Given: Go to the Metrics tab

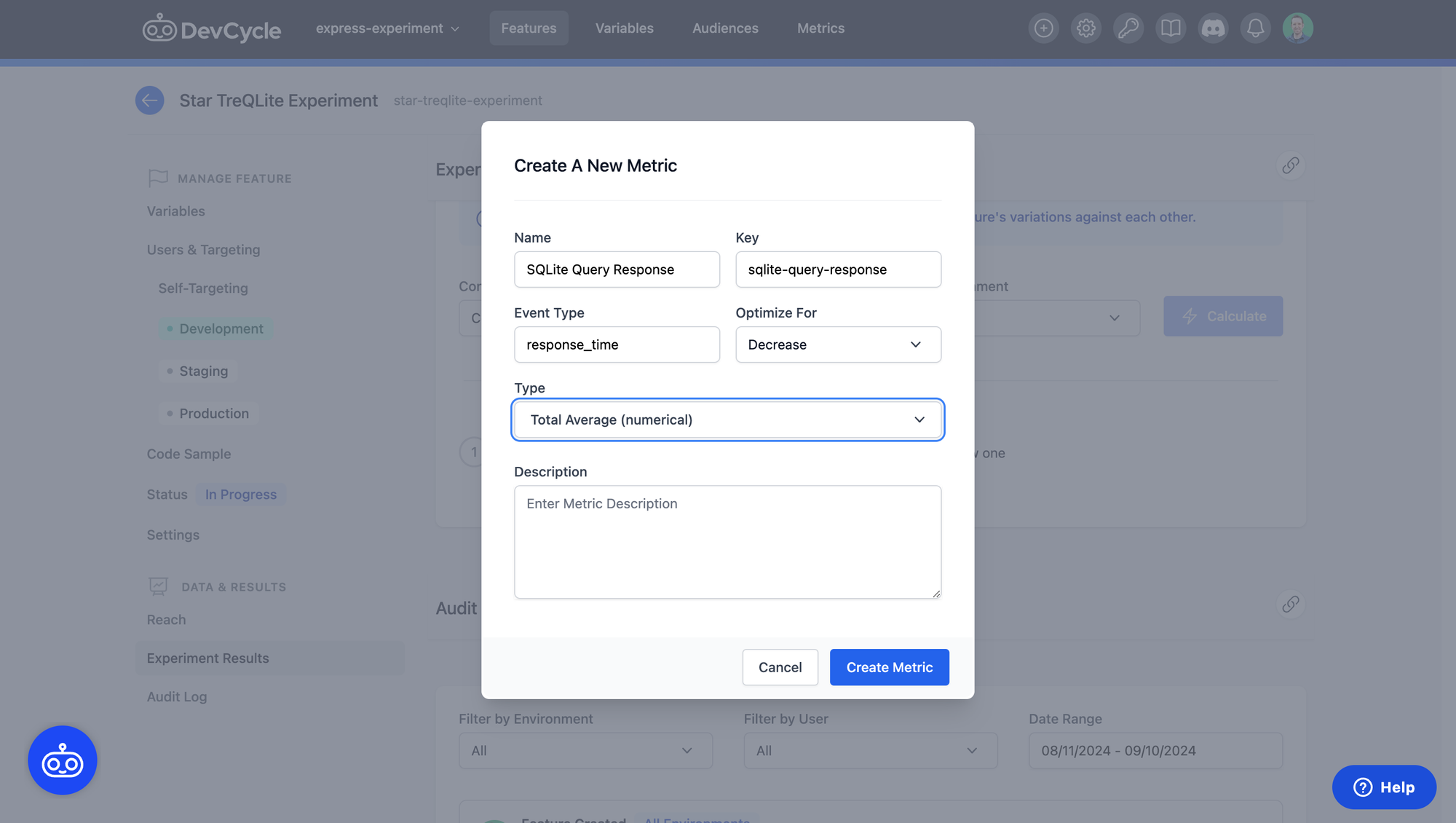Looking at the screenshot, I should (820, 28).
